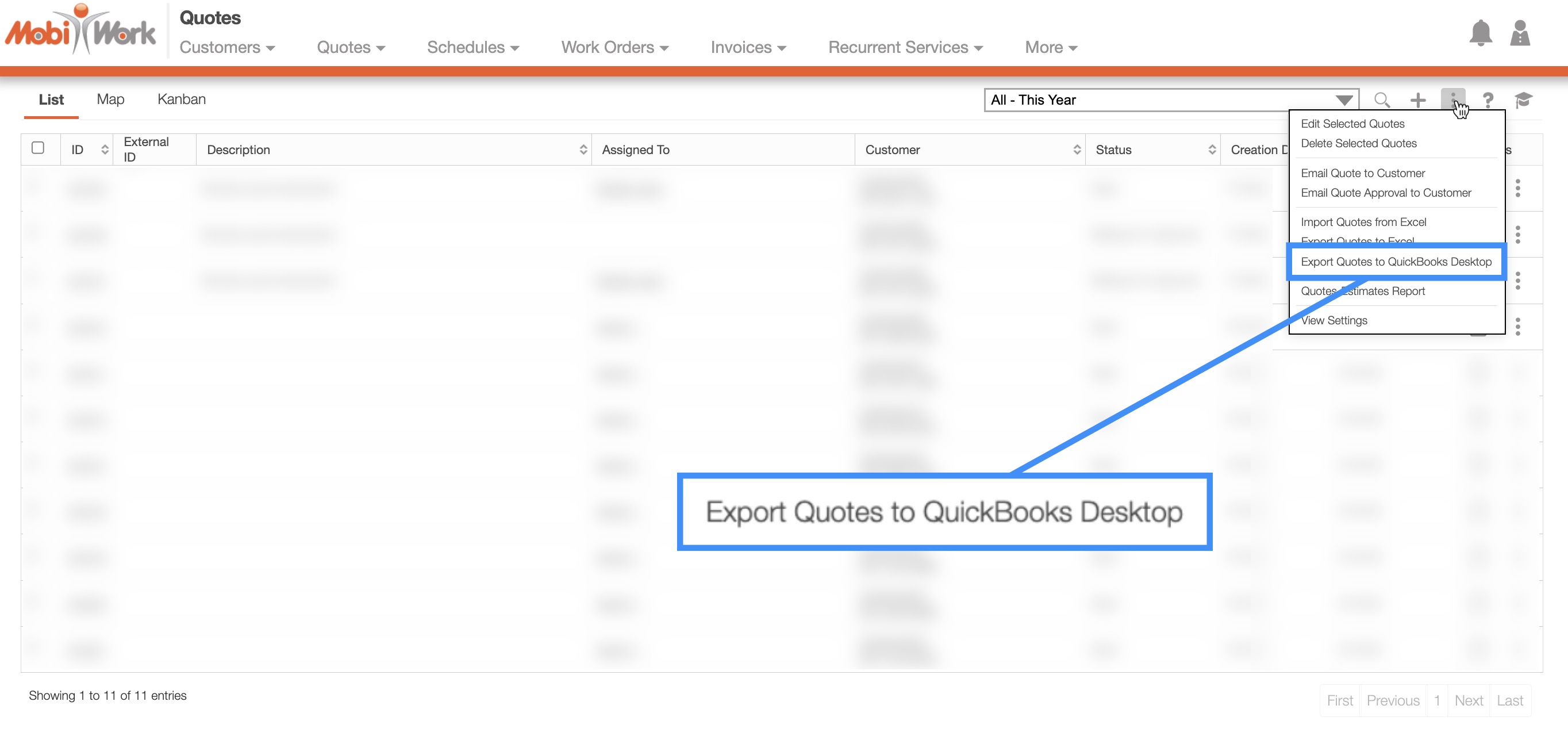Sort by ID column arrows
1568x736 pixels.
point(105,149)
